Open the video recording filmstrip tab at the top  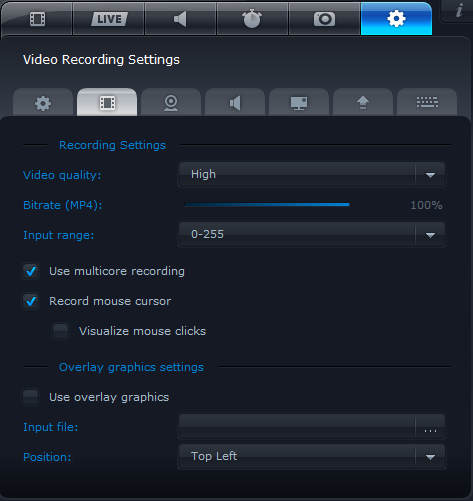37,19
